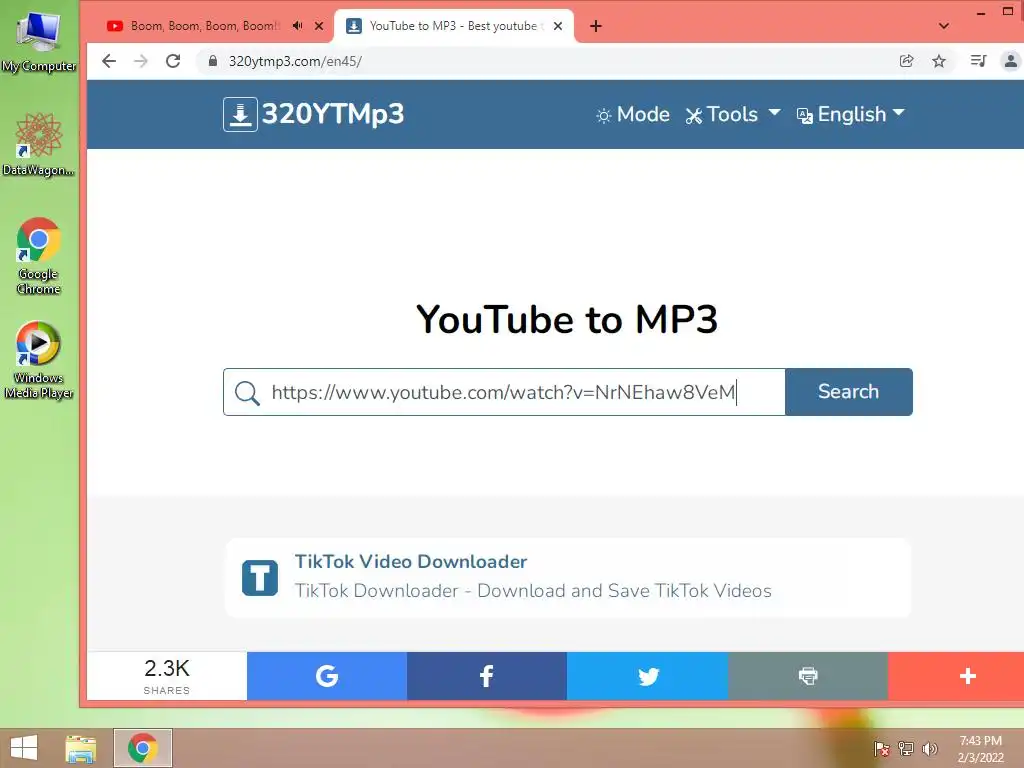The width and height of the screenshot is (1024, 768).
Task: Focus the YouTube URL input field
Action: pyautogui.click(x=504, y=392)
